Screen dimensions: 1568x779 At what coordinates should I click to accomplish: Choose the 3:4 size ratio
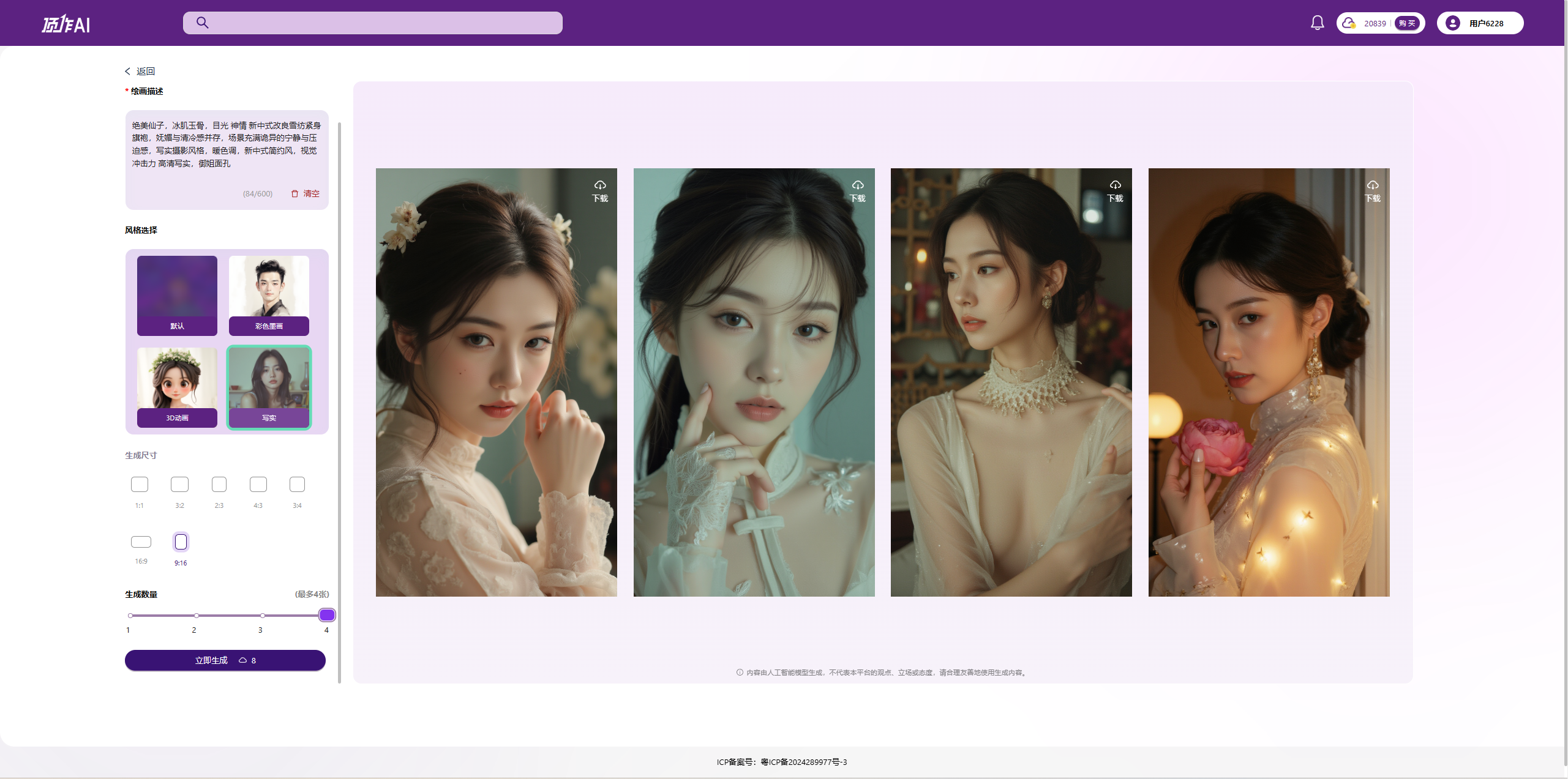pos(297,485)
